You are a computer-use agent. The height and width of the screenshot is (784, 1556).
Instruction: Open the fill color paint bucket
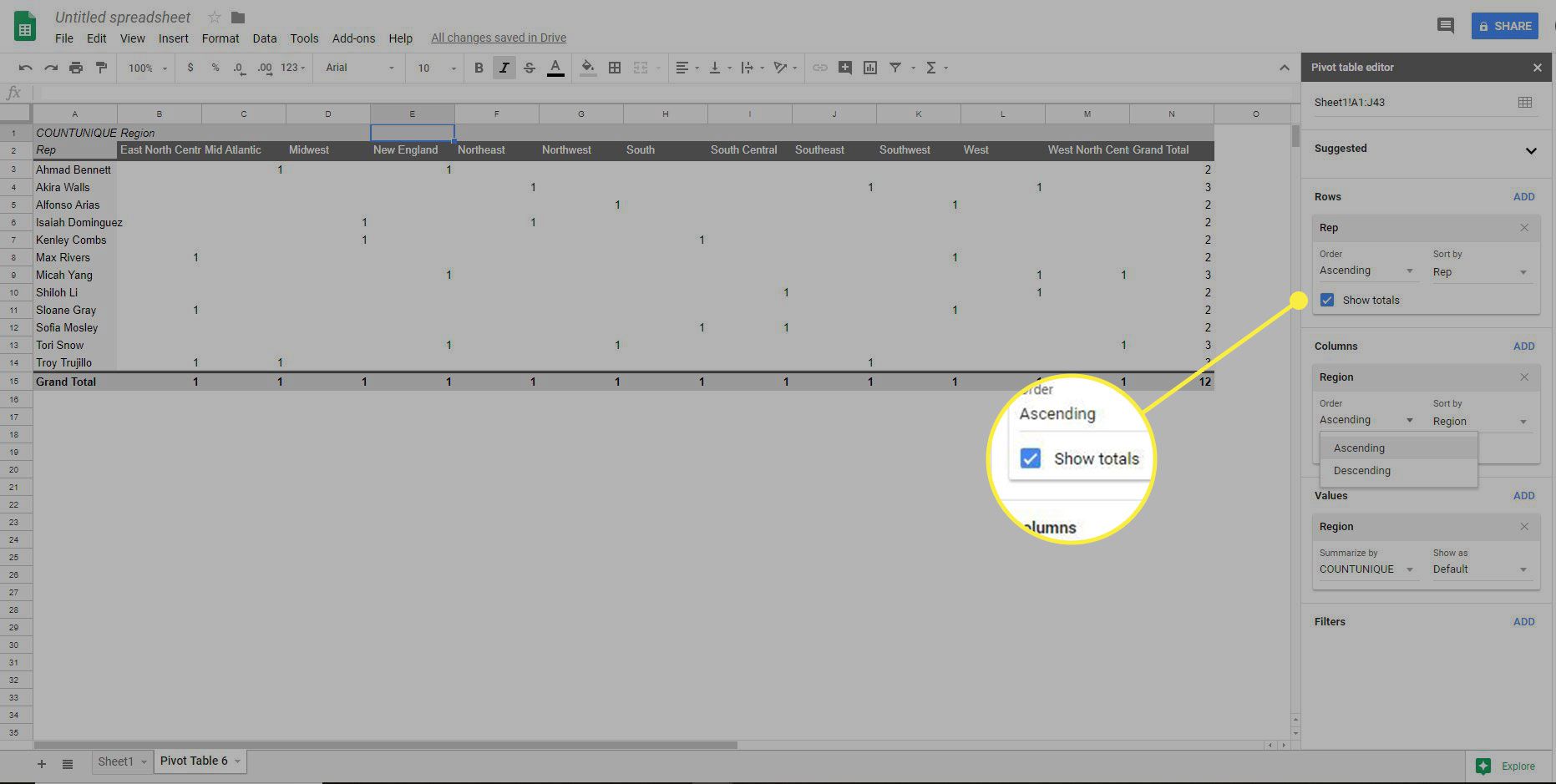[588, 68]
